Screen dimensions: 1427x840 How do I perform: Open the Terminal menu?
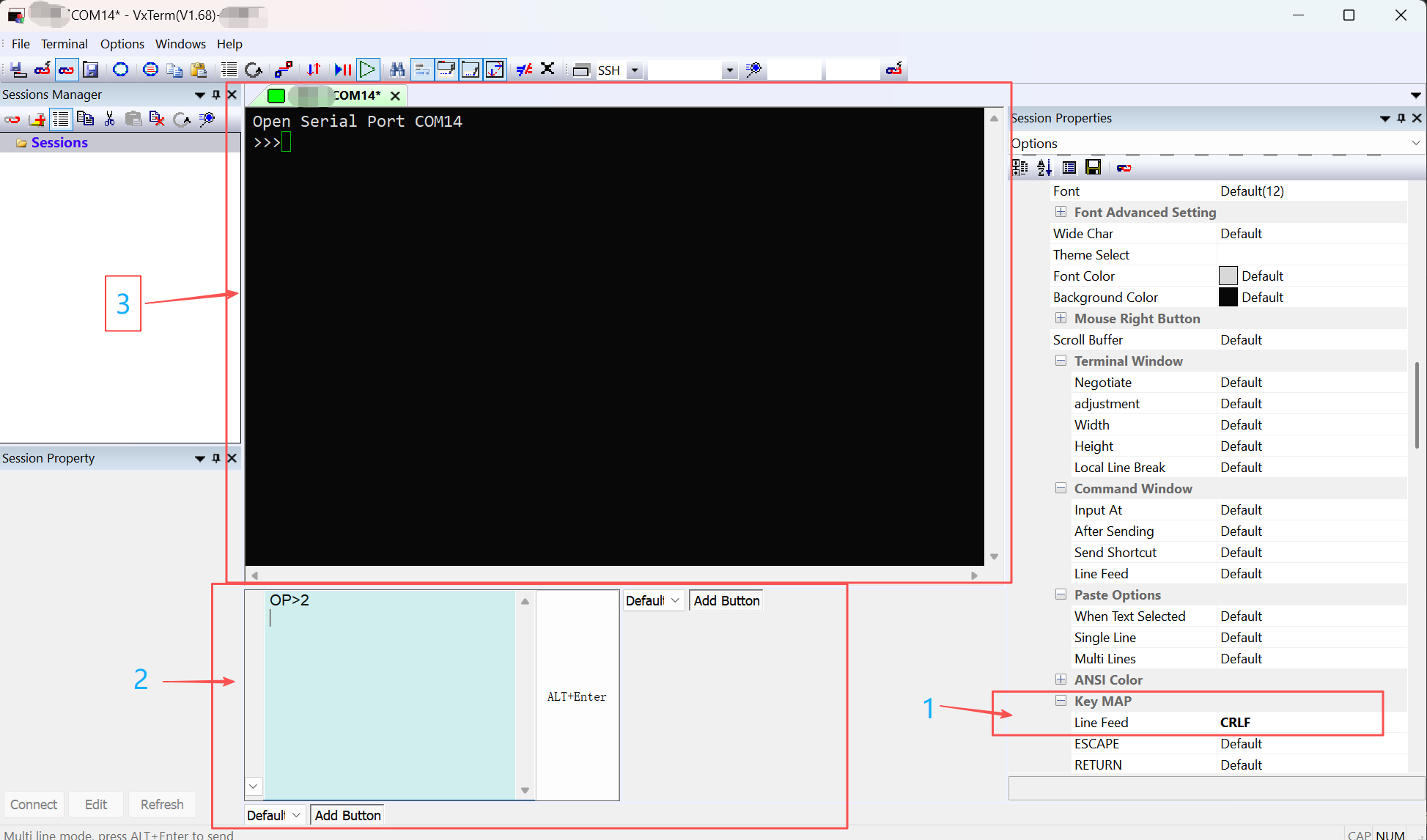64,44
